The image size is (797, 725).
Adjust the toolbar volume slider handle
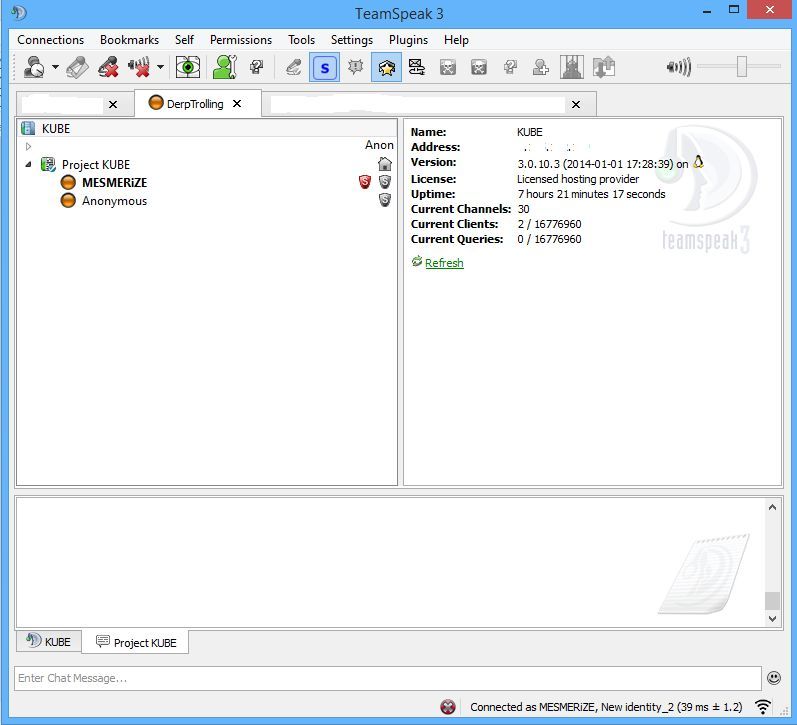click(742, 67)
